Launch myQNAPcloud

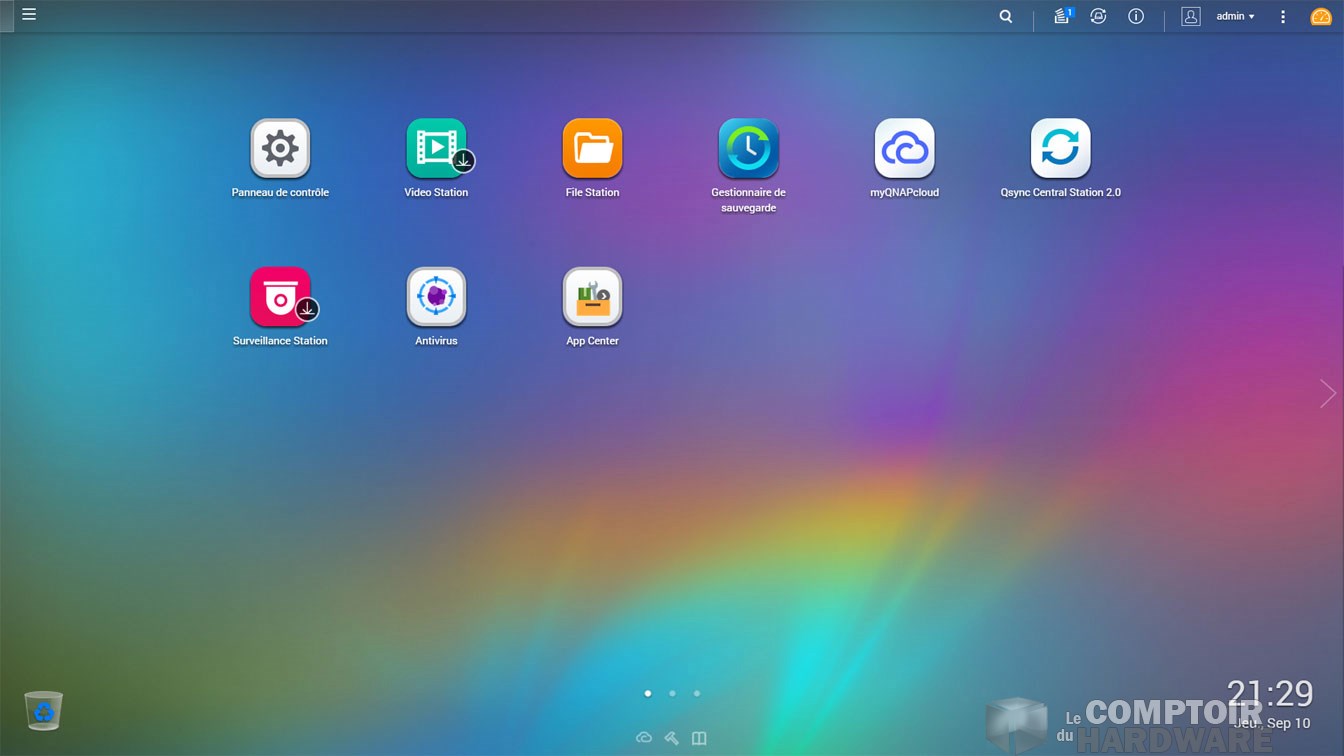pyautogui.click(x=904, y=149)
